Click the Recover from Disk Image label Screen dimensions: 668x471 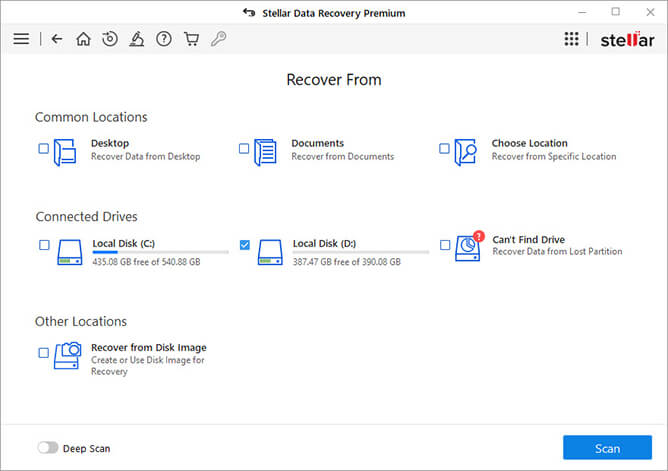[x=149, y=348]
